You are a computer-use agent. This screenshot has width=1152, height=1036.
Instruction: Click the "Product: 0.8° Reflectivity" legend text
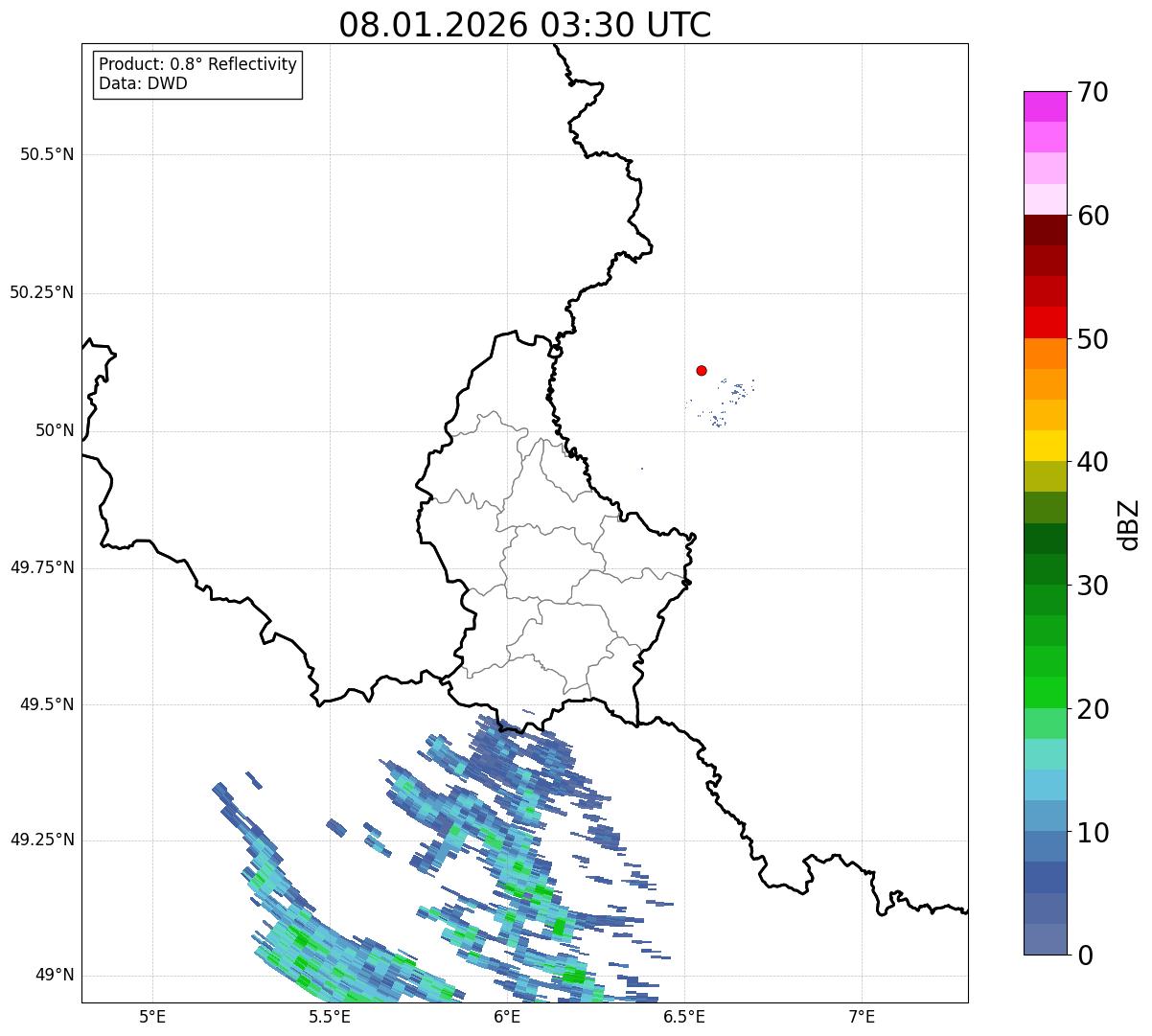click(198, 64)
